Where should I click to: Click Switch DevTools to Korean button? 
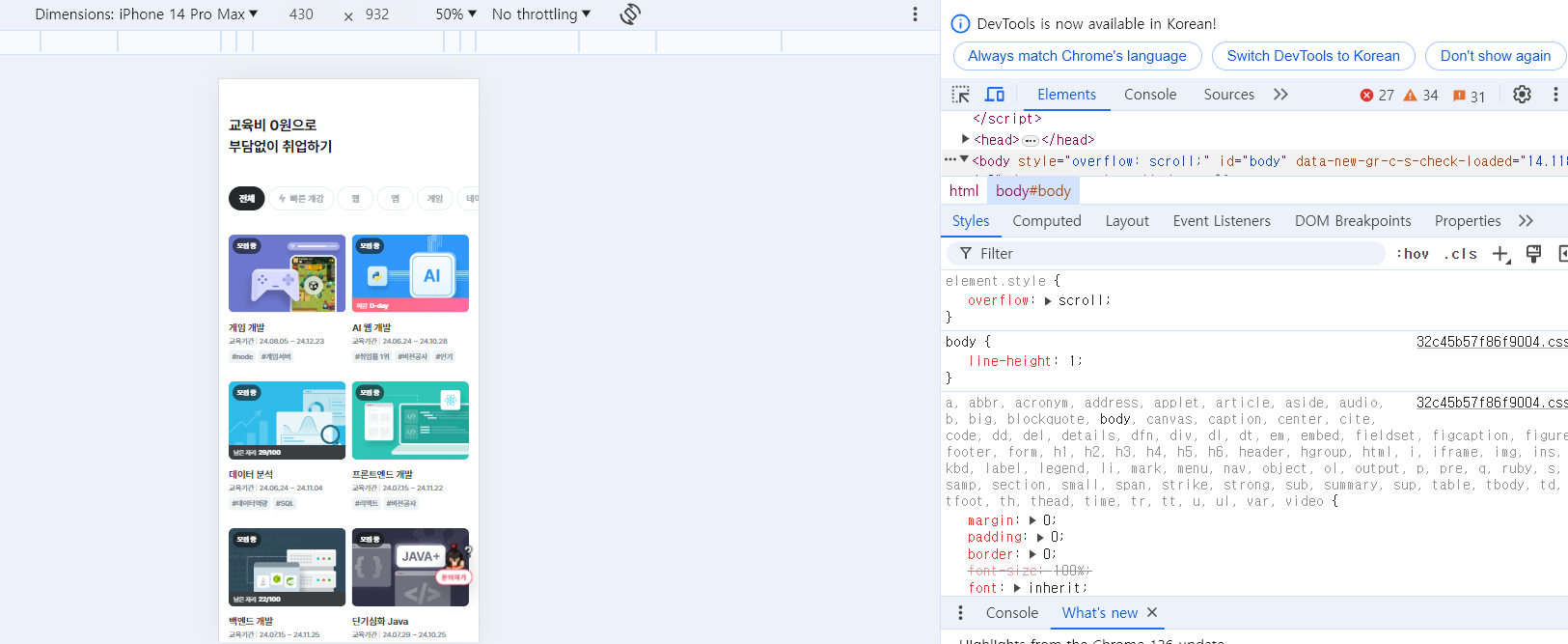(1313, 56)
